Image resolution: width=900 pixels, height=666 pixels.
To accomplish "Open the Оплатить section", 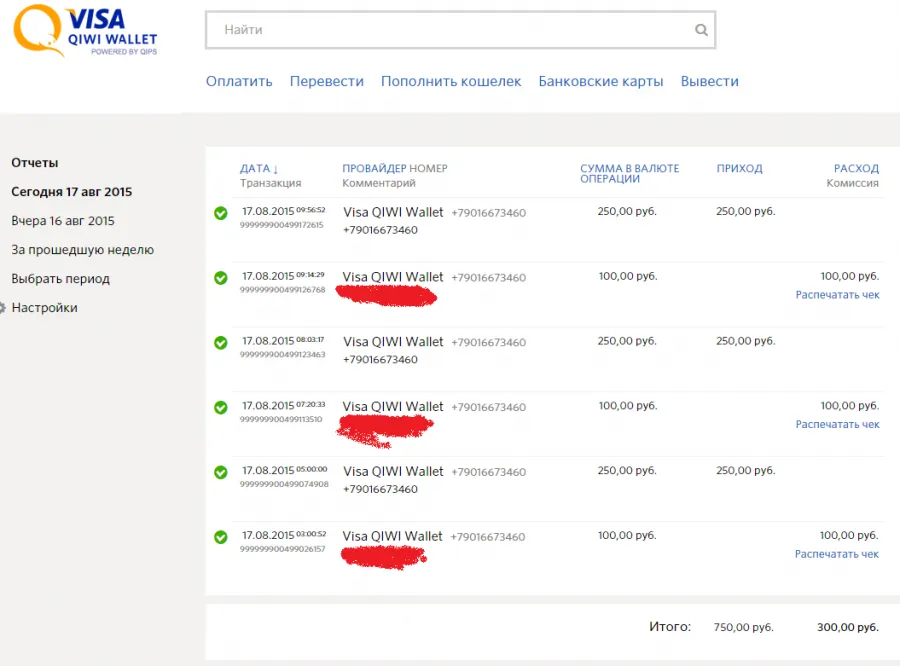I will [239, 82].
